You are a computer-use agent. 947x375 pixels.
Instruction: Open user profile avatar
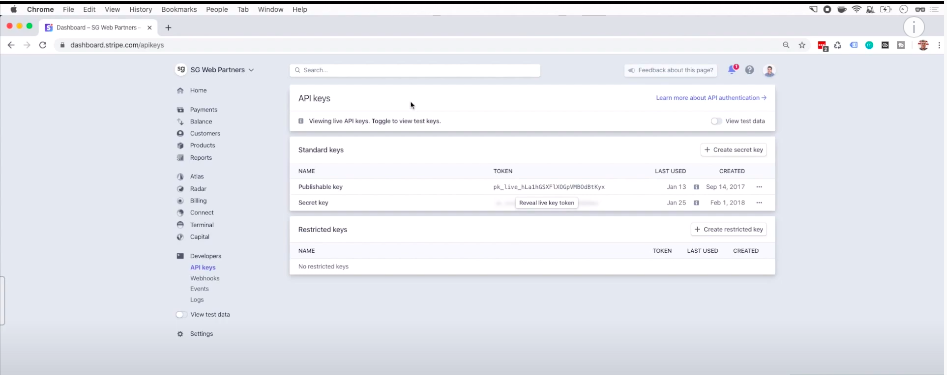pyautogui.click(x=769, y=71)
